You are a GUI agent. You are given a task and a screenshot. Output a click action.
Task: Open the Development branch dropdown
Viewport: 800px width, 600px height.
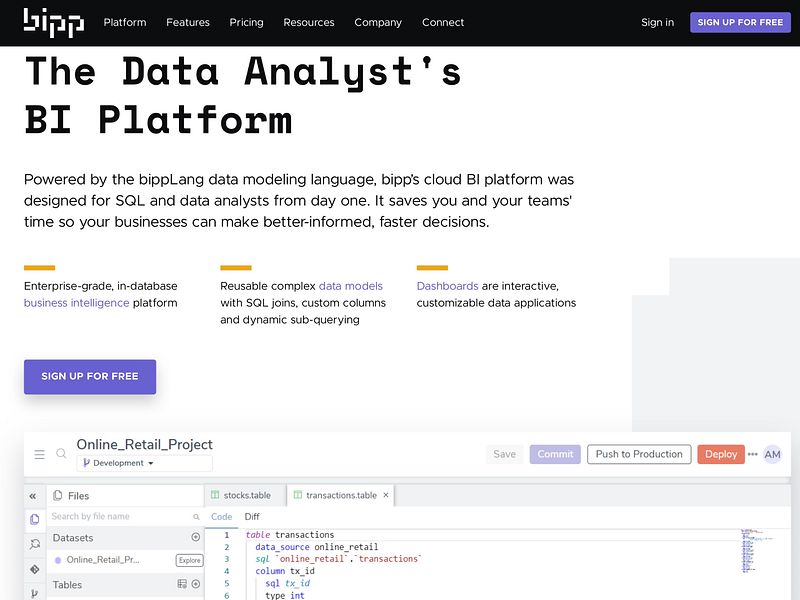144,463
